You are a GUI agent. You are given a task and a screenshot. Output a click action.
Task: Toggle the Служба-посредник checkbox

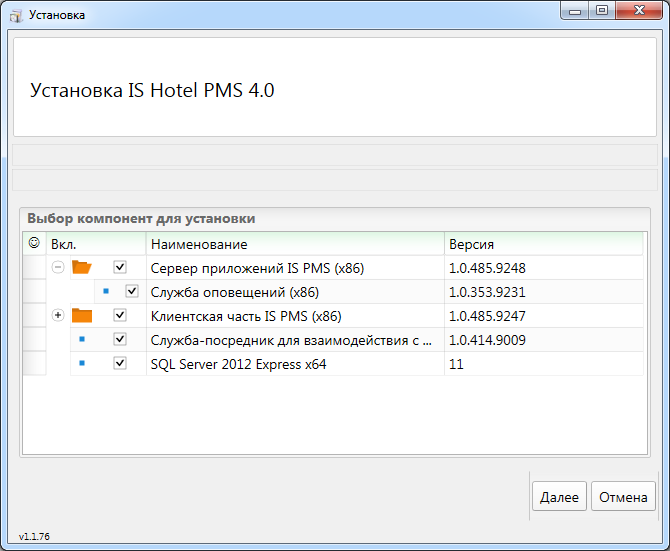pos(120,339)
